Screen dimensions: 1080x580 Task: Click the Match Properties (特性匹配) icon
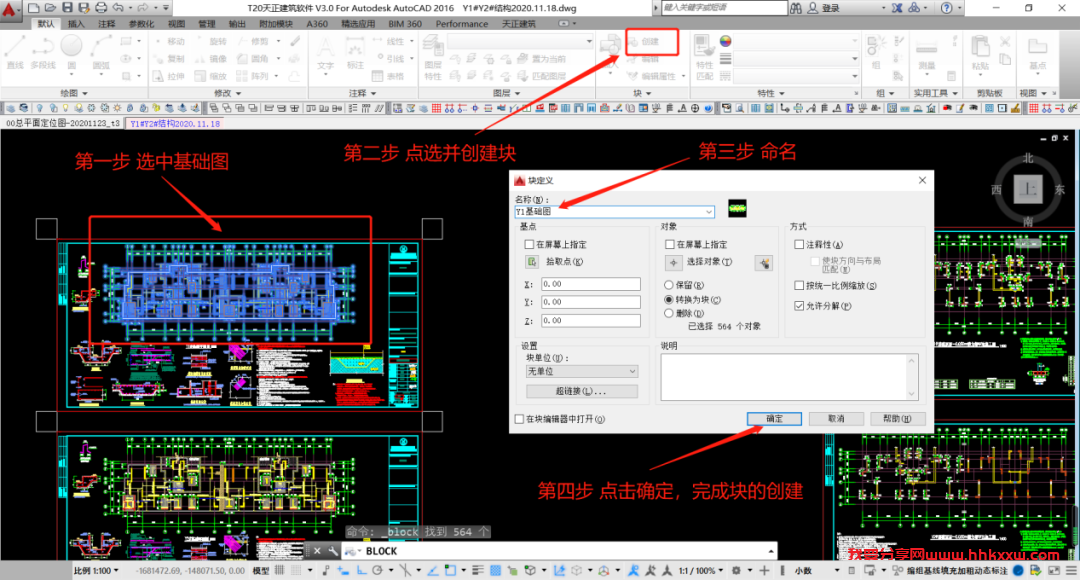(x=704, y=58)
